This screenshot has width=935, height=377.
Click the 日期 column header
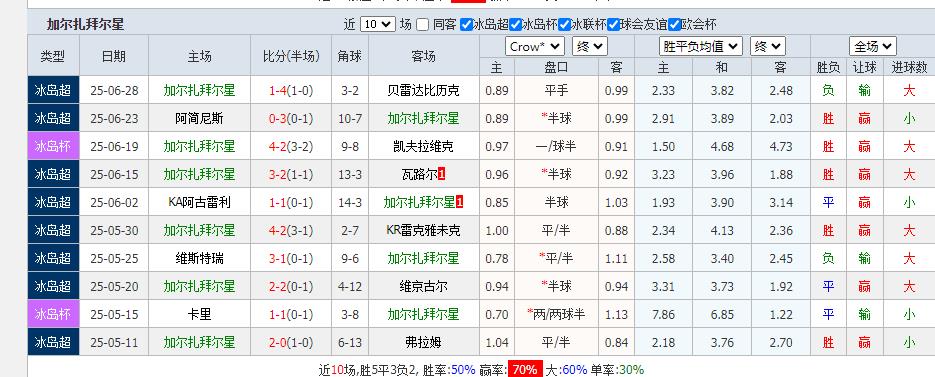(114, 57)
